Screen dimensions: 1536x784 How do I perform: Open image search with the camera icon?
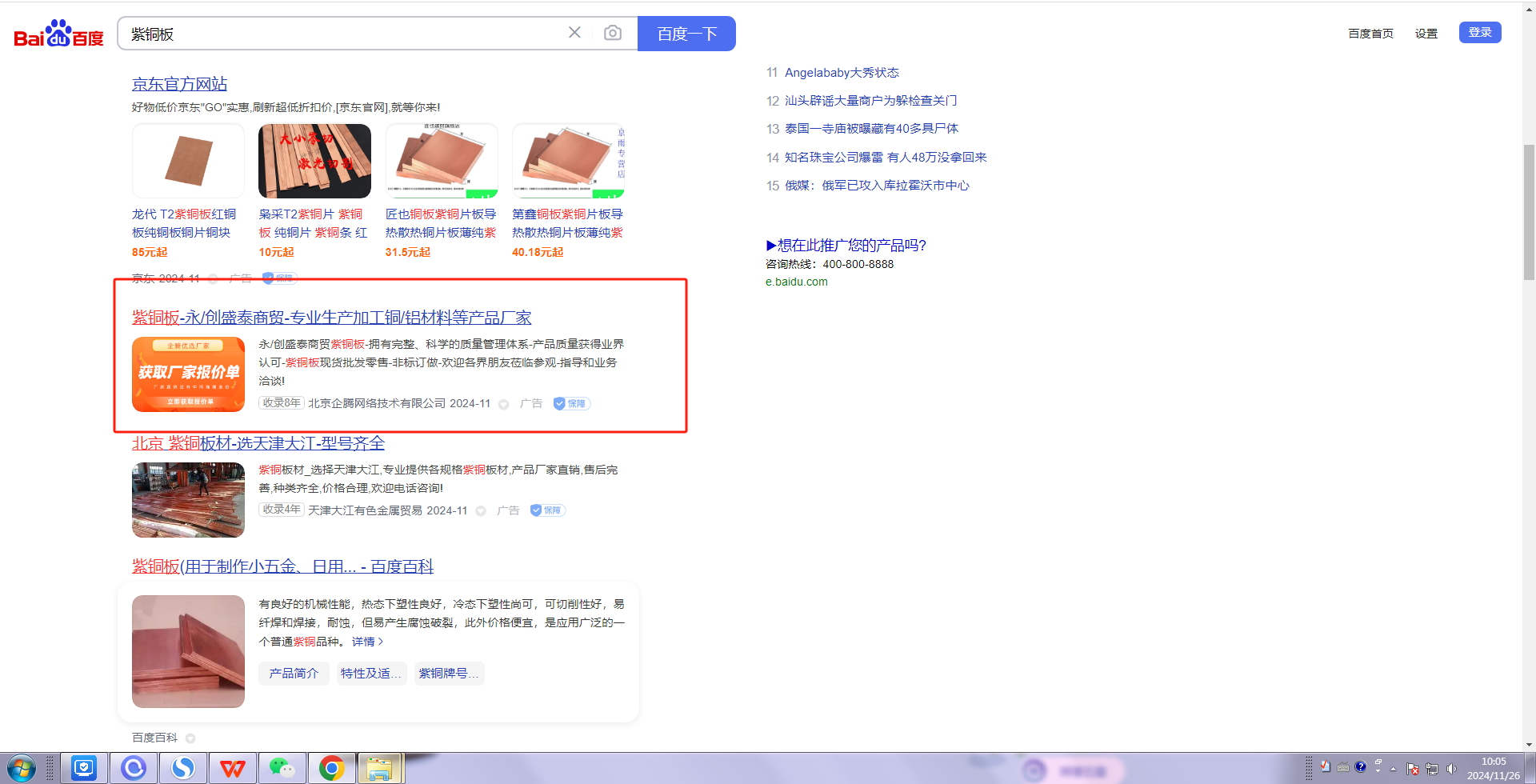pos(613,33)
